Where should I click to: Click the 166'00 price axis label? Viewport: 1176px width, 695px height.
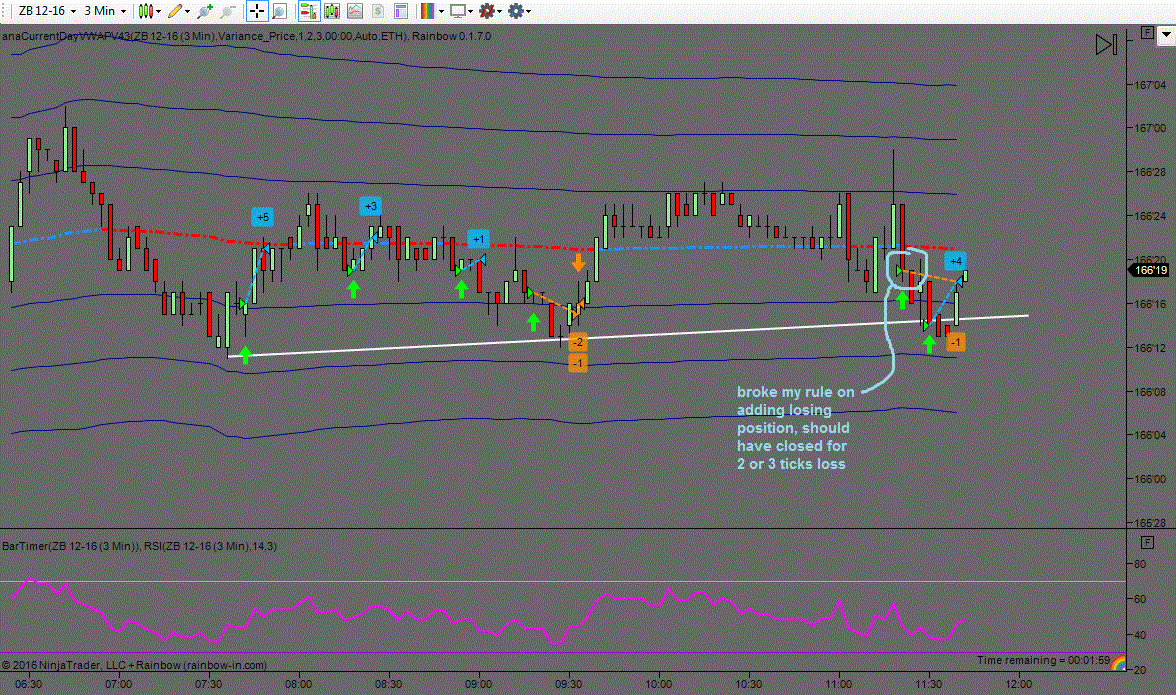(x=1150, y=479)
